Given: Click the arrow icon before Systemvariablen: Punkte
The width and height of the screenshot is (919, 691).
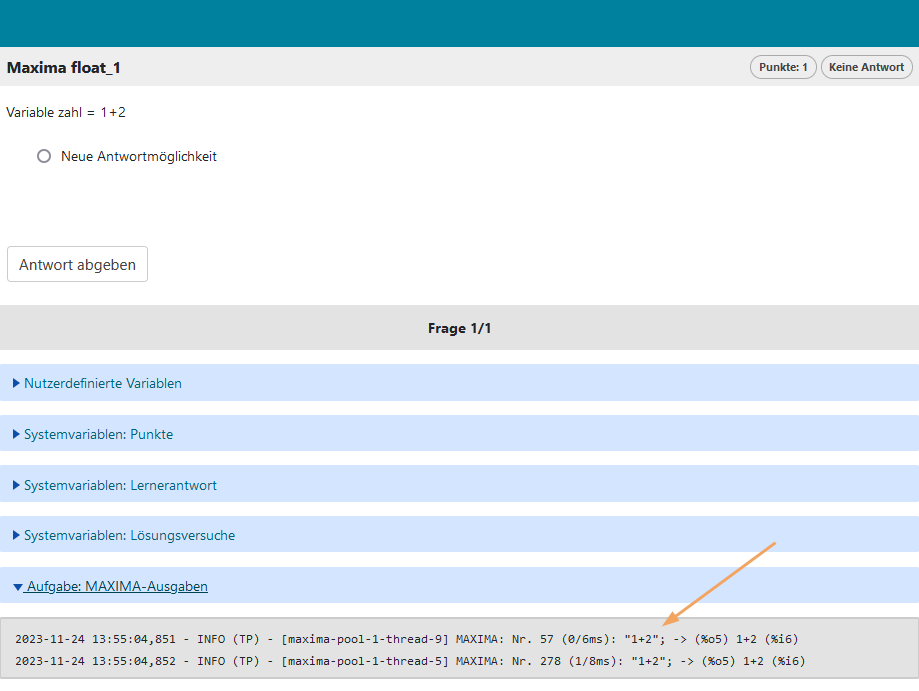Looking at the screenshot, I should pos(16,434).
